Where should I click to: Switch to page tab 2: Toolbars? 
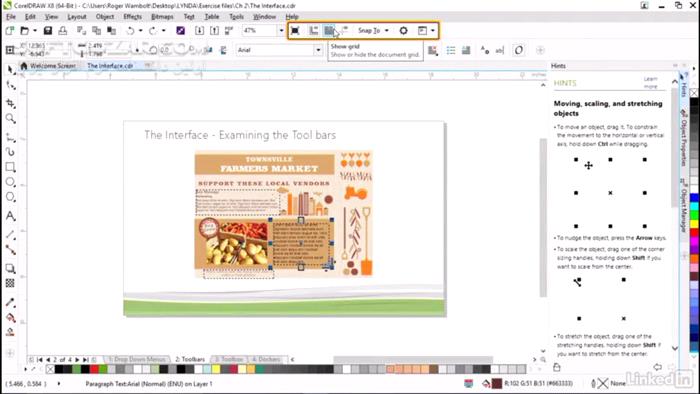(x=190, y=359)
